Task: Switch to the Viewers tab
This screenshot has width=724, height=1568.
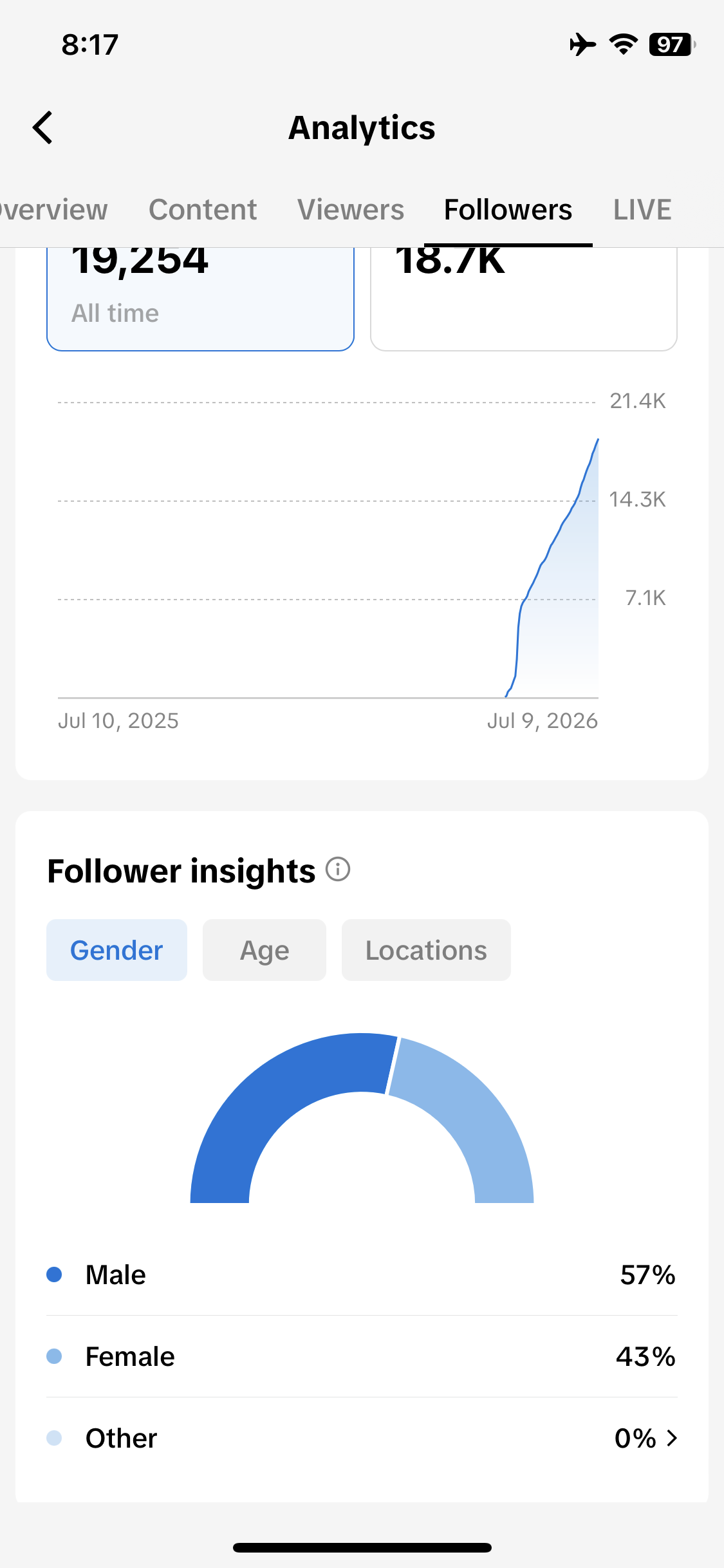Action: 351,210
